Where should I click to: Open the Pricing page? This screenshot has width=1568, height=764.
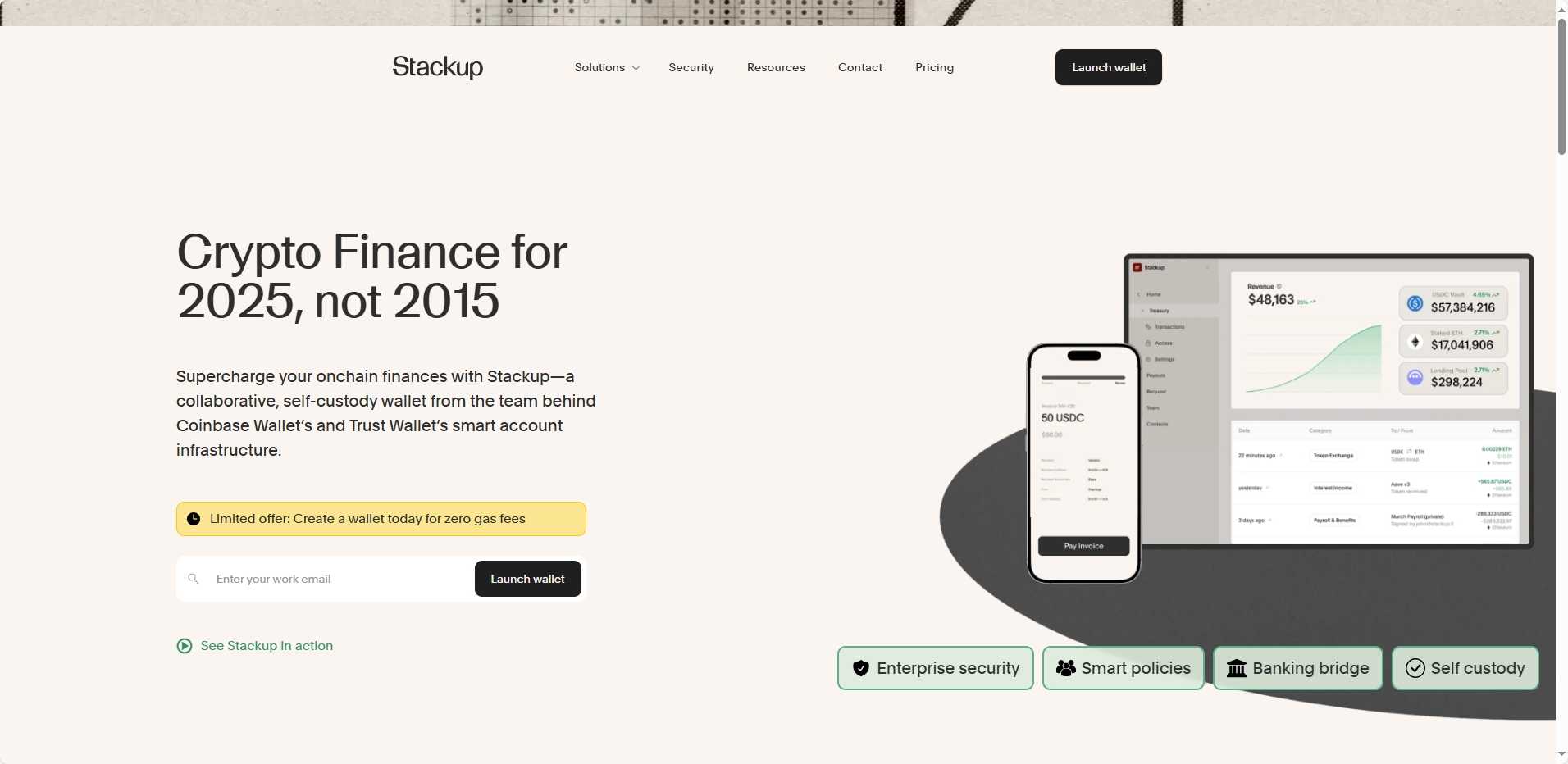click(934, 67)
